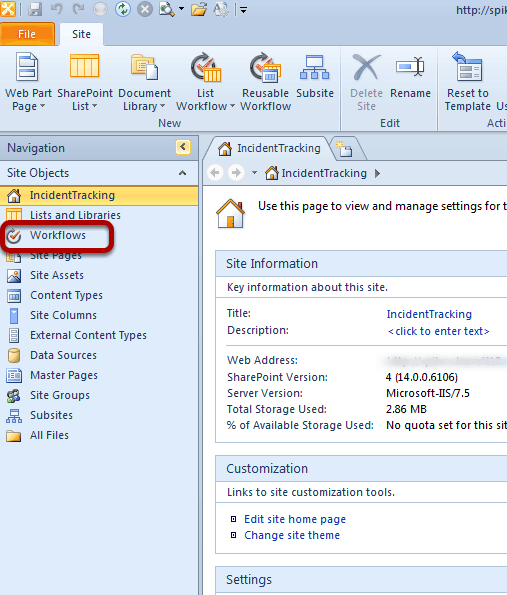Select the Site ribbon tab
This screenshot has width=507, height=595.
tap(81, 34)
